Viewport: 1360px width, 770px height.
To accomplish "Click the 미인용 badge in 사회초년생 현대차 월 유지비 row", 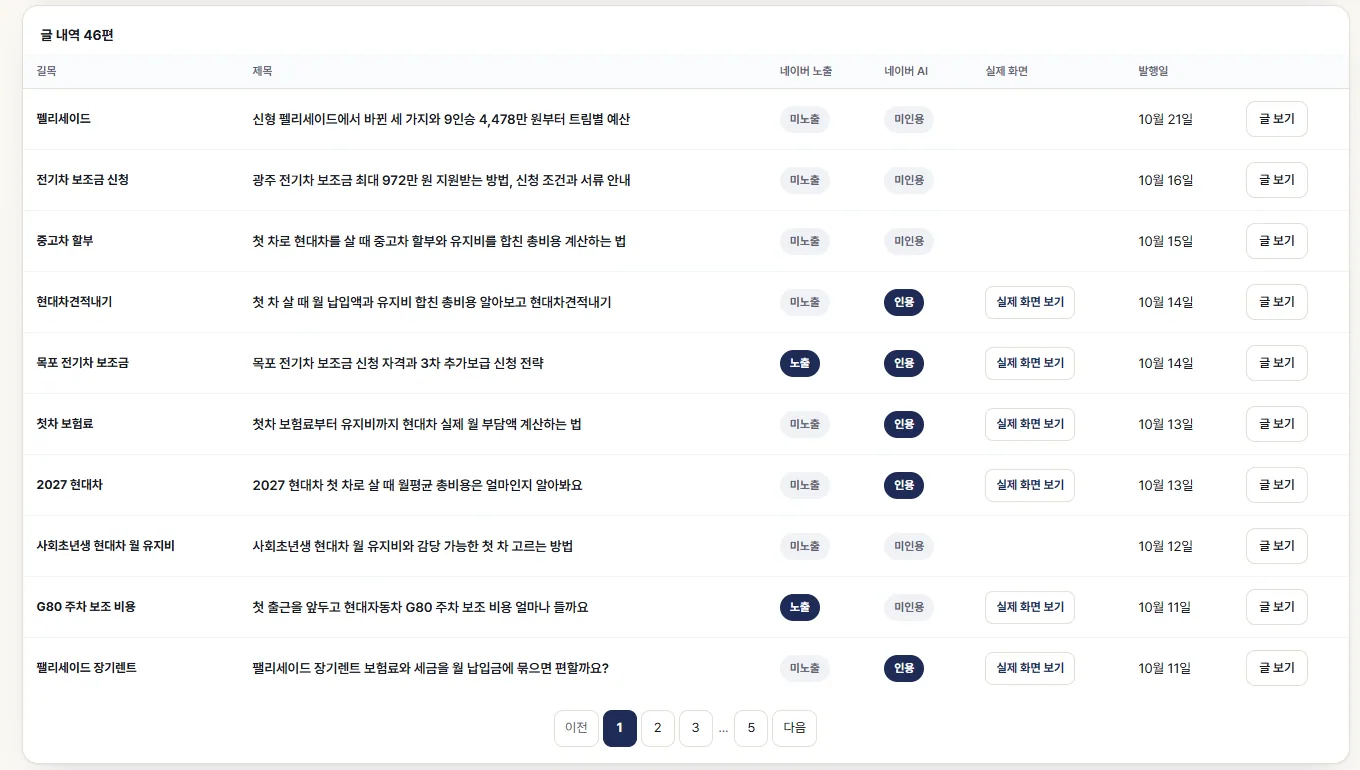I will [x=909, y=546].
